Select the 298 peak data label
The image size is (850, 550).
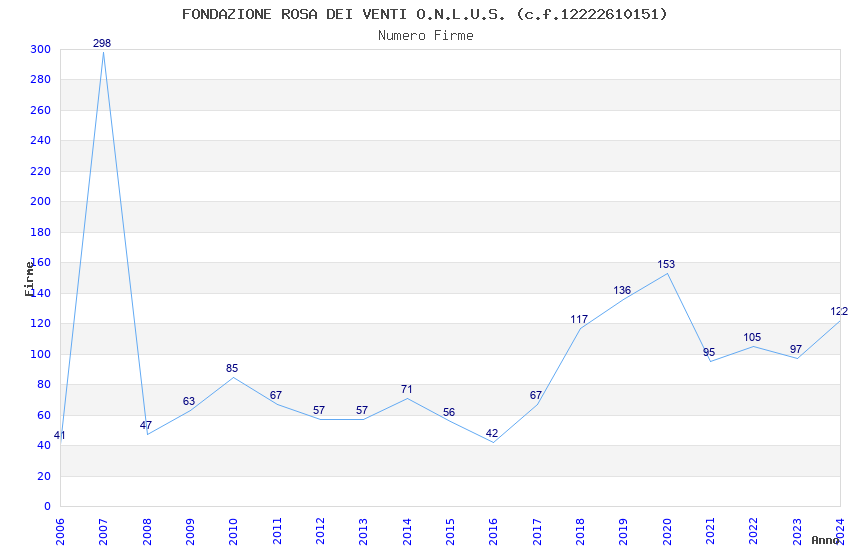[x=102, y=43]
